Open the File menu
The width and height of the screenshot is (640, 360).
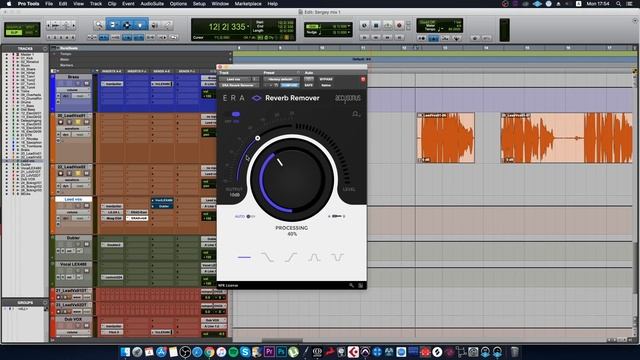pos(49,4)
